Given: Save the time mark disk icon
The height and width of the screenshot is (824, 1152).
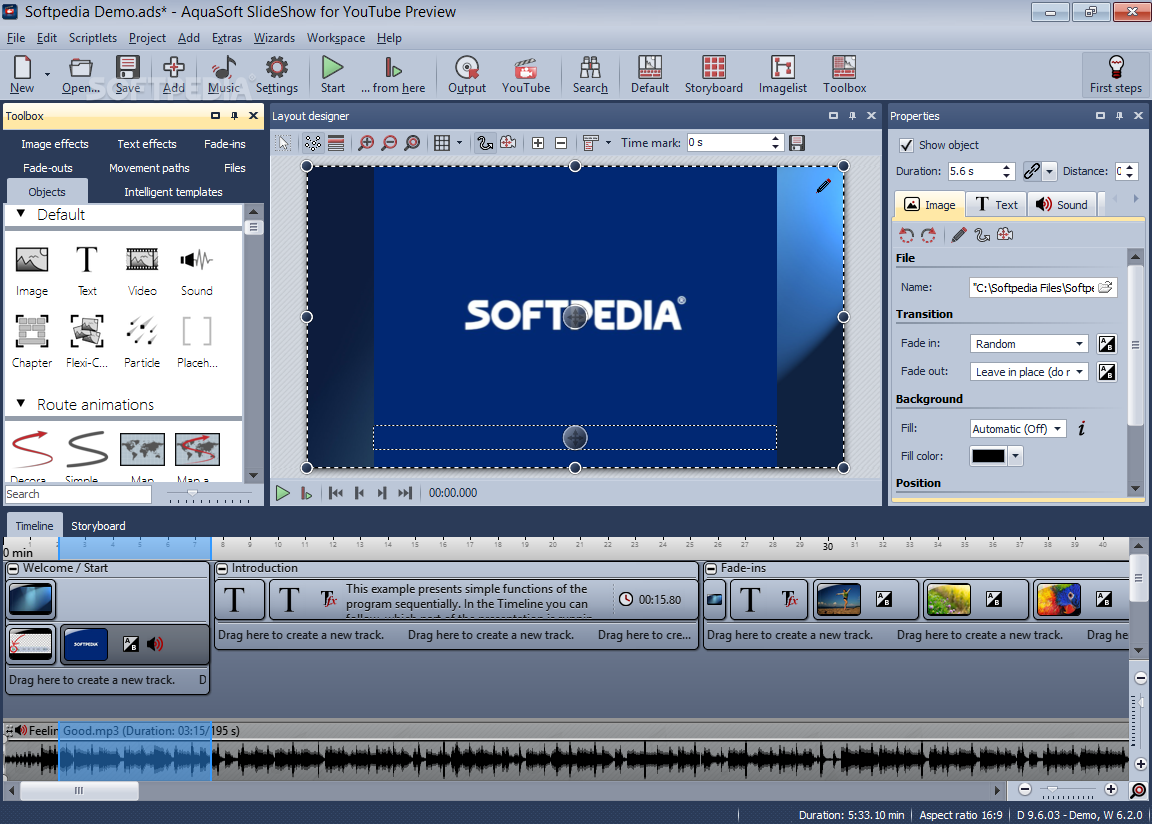Looking at the screenshot, I should tap(796, 142).
